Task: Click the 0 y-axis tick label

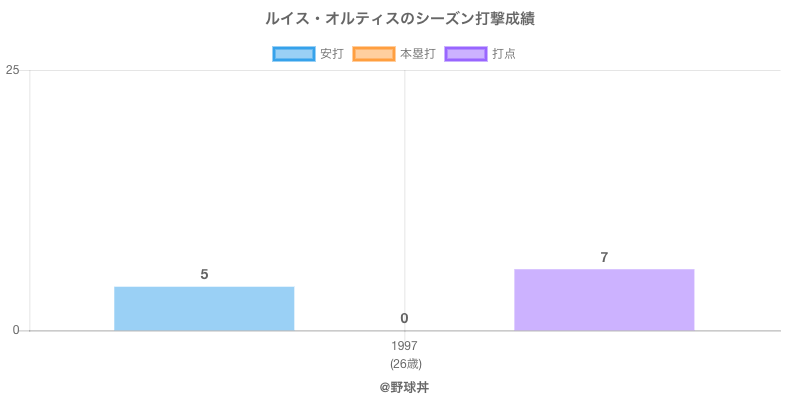Action: point(16,330)
